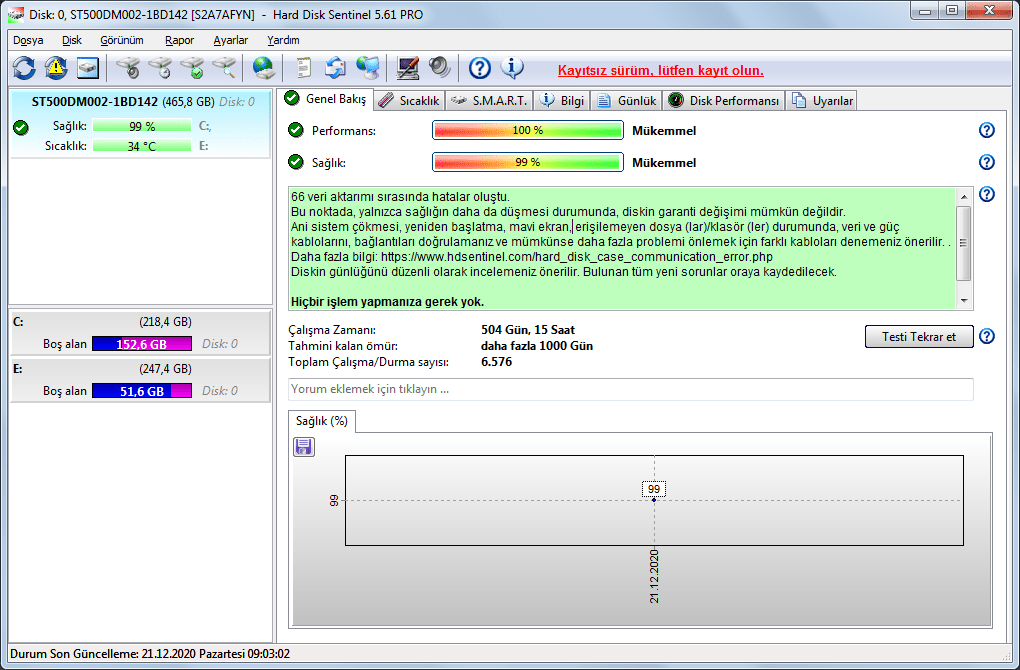
Task: Click the sidebar Sağlık 99 % bar
Action: (x=142, y=126)
